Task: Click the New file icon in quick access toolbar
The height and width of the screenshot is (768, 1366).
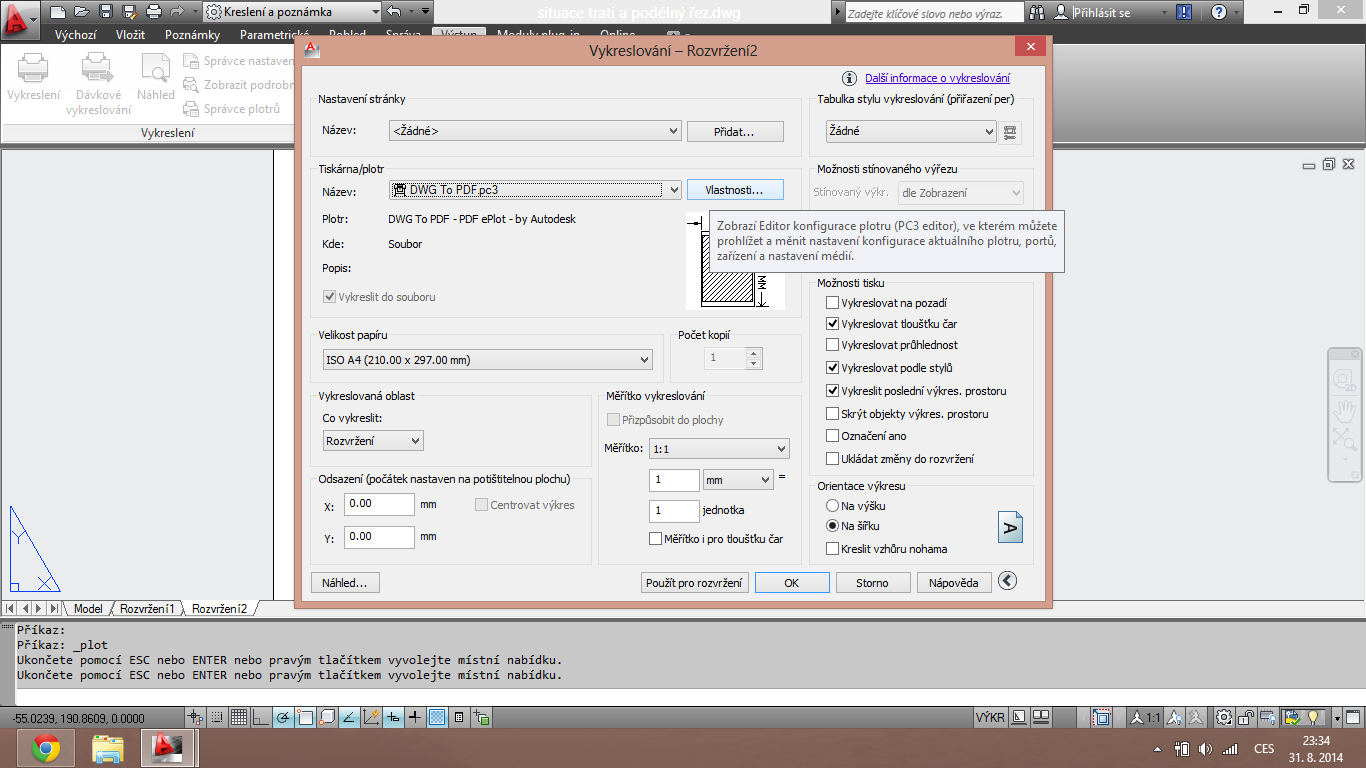Action: [58, 12]
